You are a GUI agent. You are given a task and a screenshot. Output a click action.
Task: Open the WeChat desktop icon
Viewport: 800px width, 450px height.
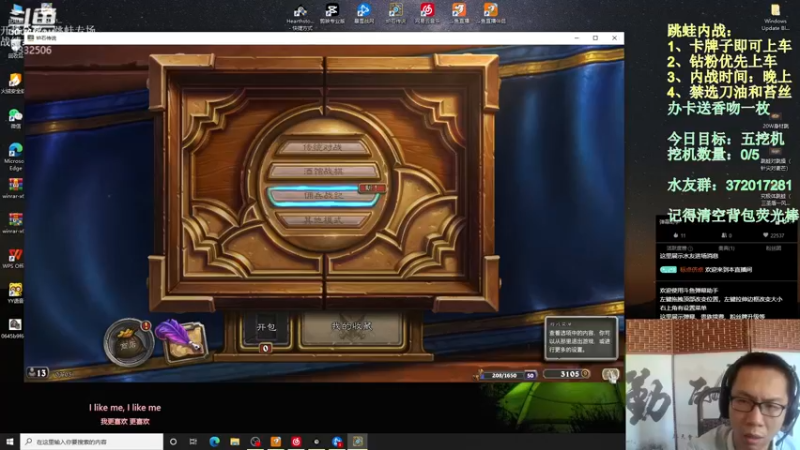[x=14, y=119]
